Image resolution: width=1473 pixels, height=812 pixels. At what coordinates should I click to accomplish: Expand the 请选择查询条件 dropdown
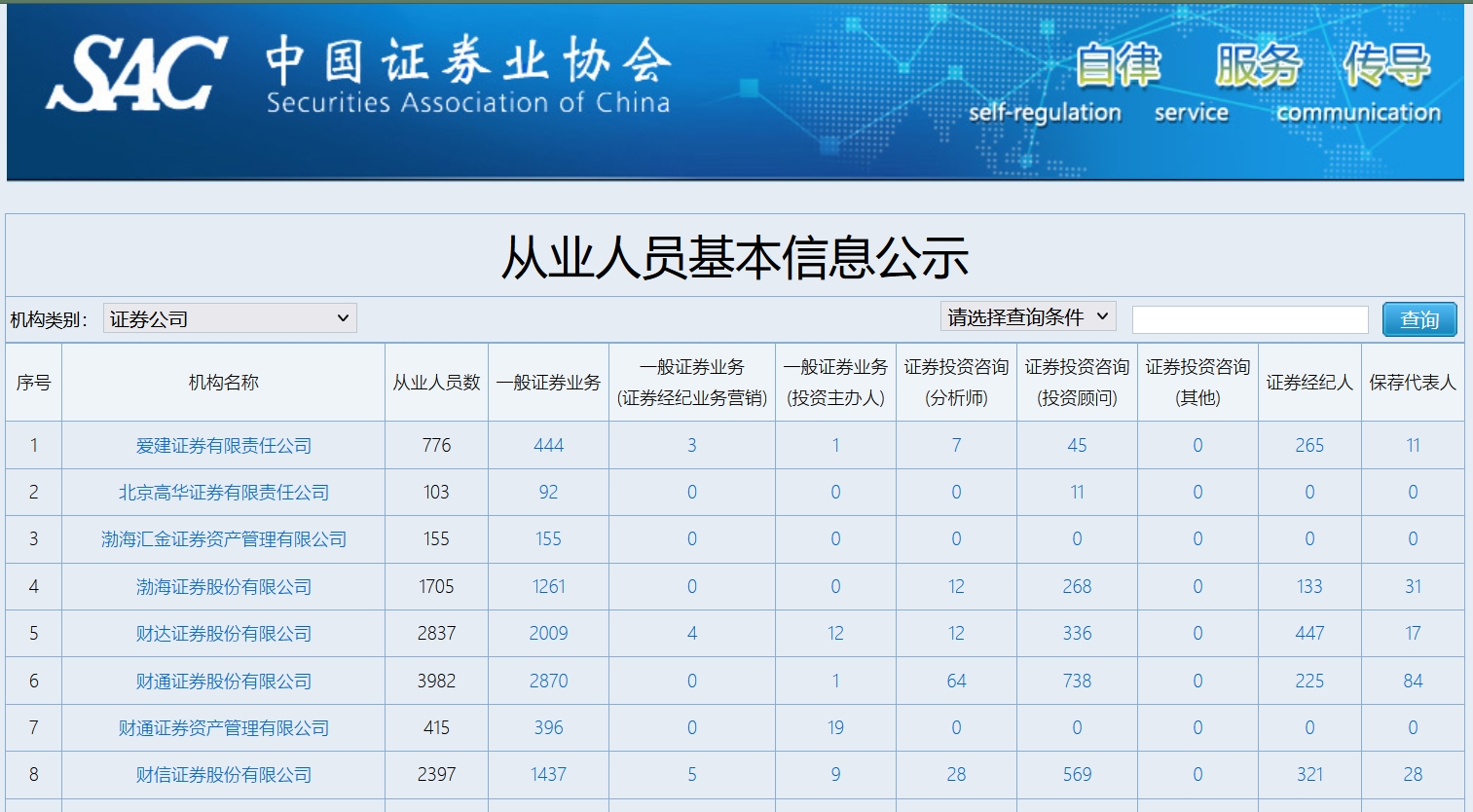point(1027,317)
